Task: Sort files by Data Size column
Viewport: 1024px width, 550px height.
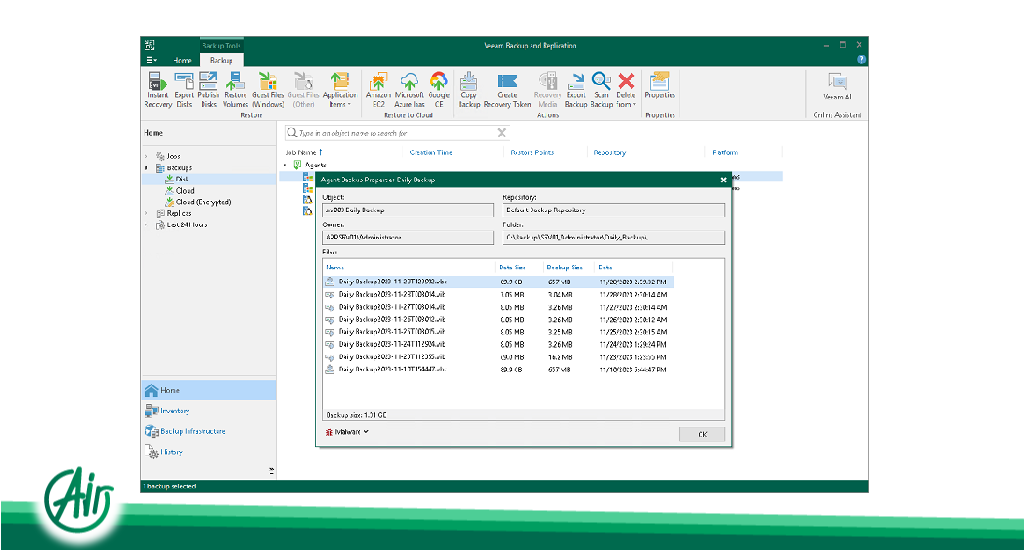Action: (512, 267)
